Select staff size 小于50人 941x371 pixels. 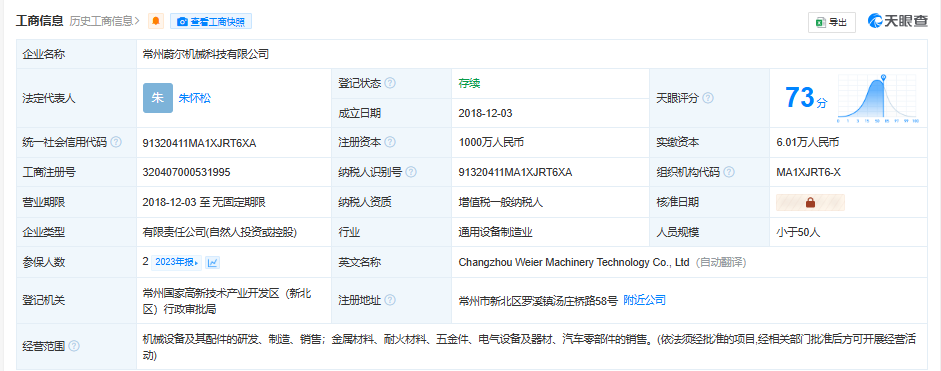(798, 232)
